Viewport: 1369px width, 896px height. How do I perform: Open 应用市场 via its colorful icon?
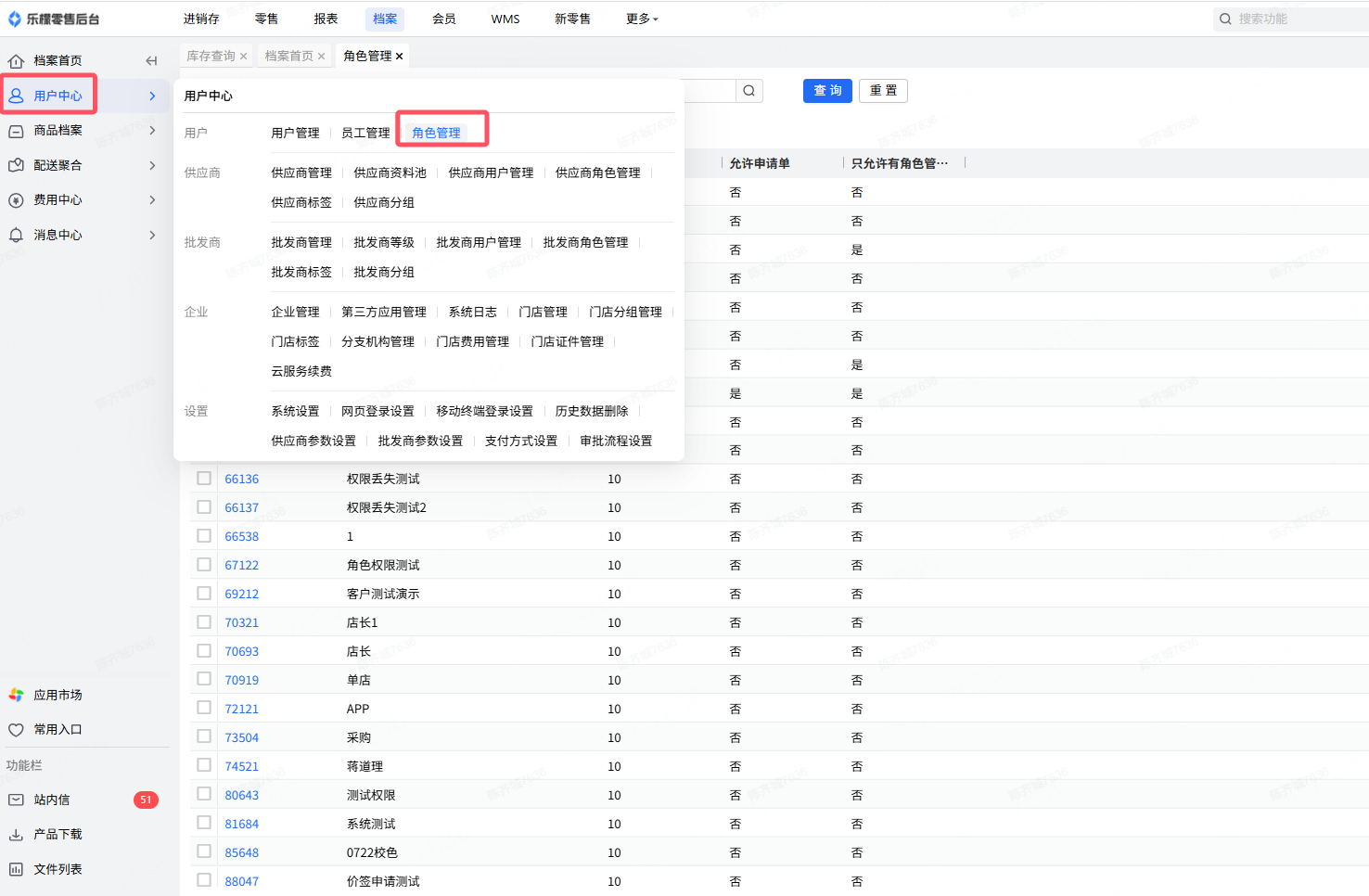pyautogui.click(x=16, y=695)
